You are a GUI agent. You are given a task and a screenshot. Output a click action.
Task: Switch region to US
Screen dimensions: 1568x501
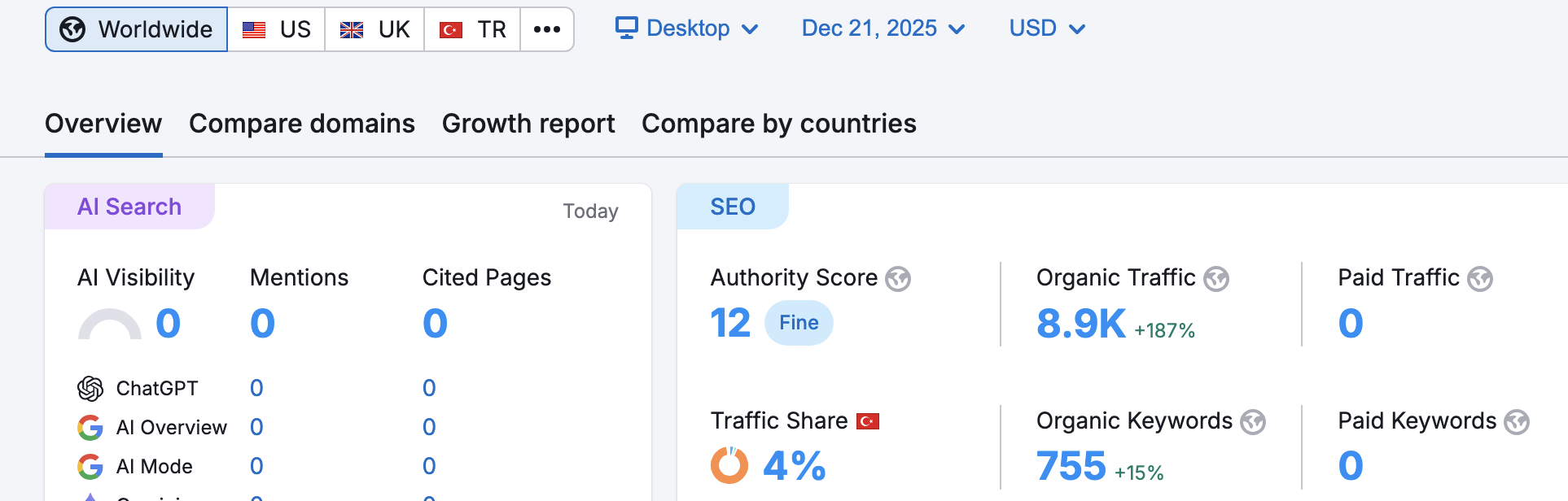click(276, 29)
